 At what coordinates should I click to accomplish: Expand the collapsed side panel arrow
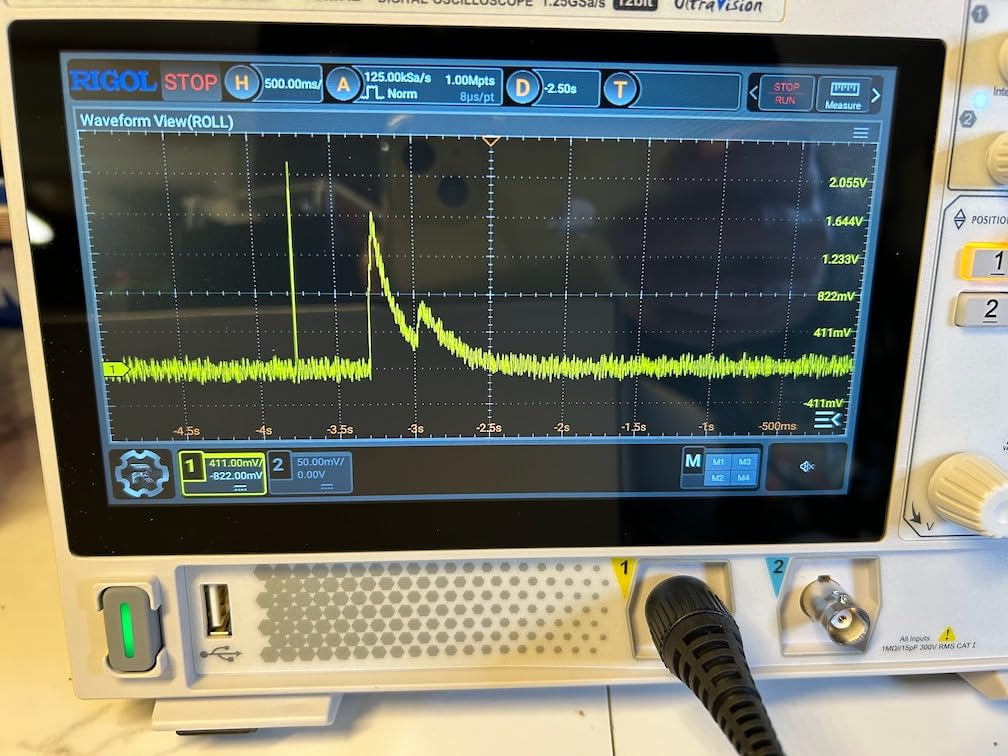(x=827, y=419)
